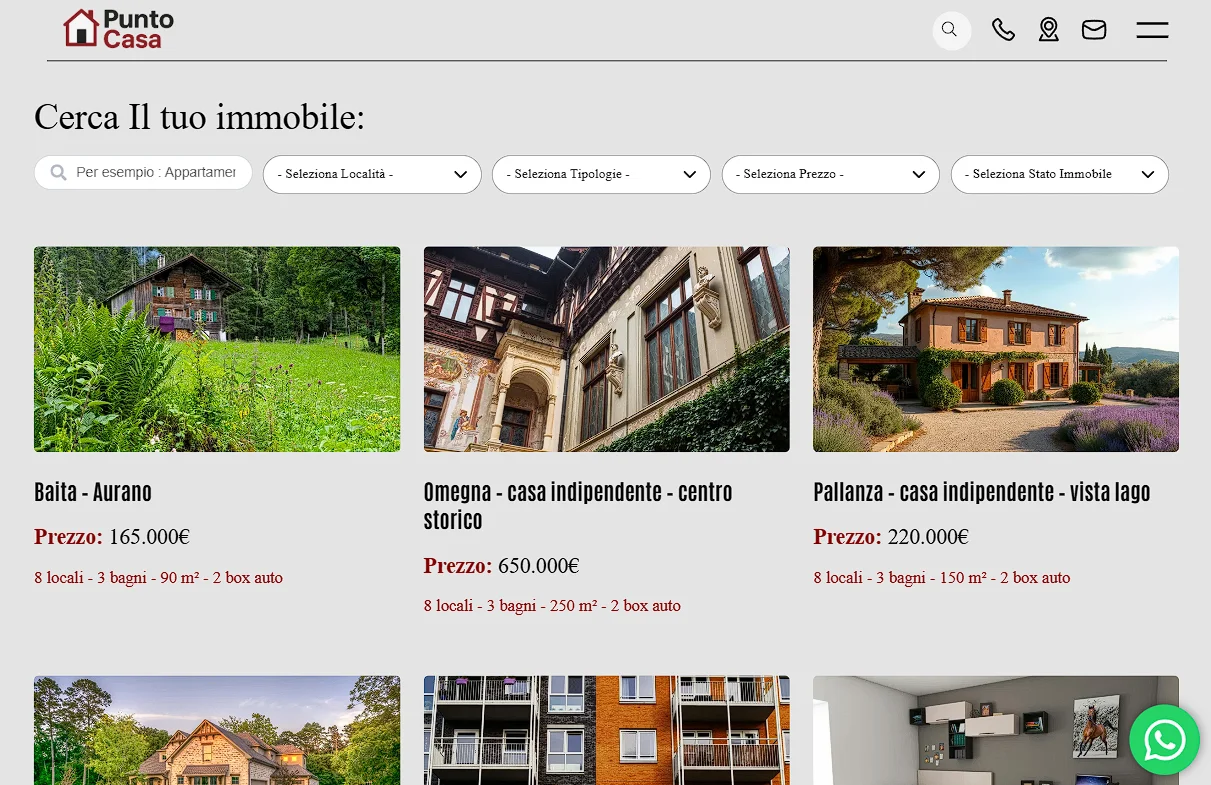Image resolution: width=1211 pixels, height=785 pixels.
Task: Expand the Seleziona Stato Immobile dropdown
Action: (x=1059, y=174)
